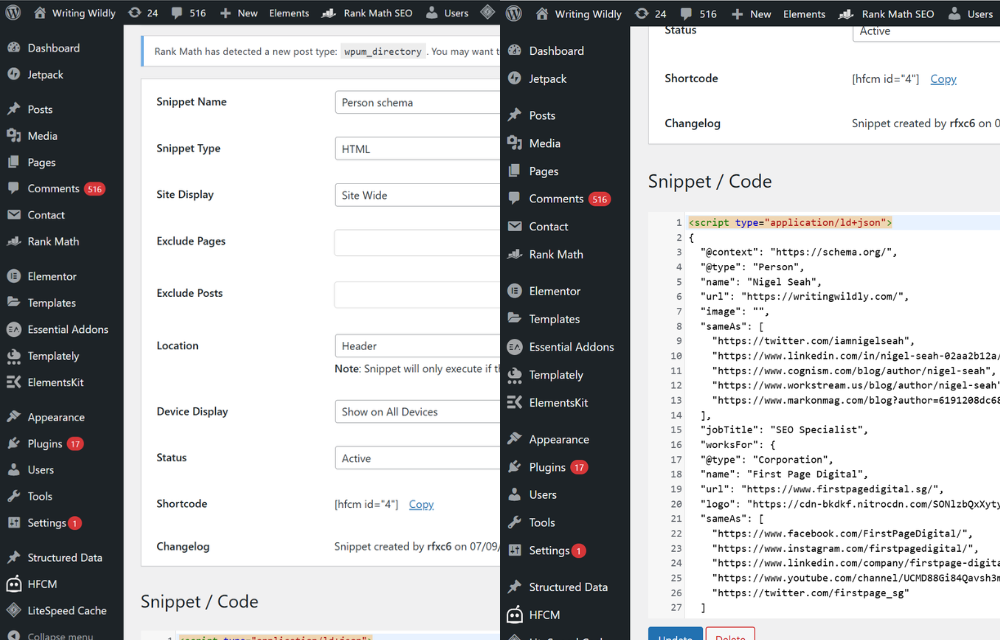Open the New menu in admin bar
The image size is (1000, 640).
240,14
